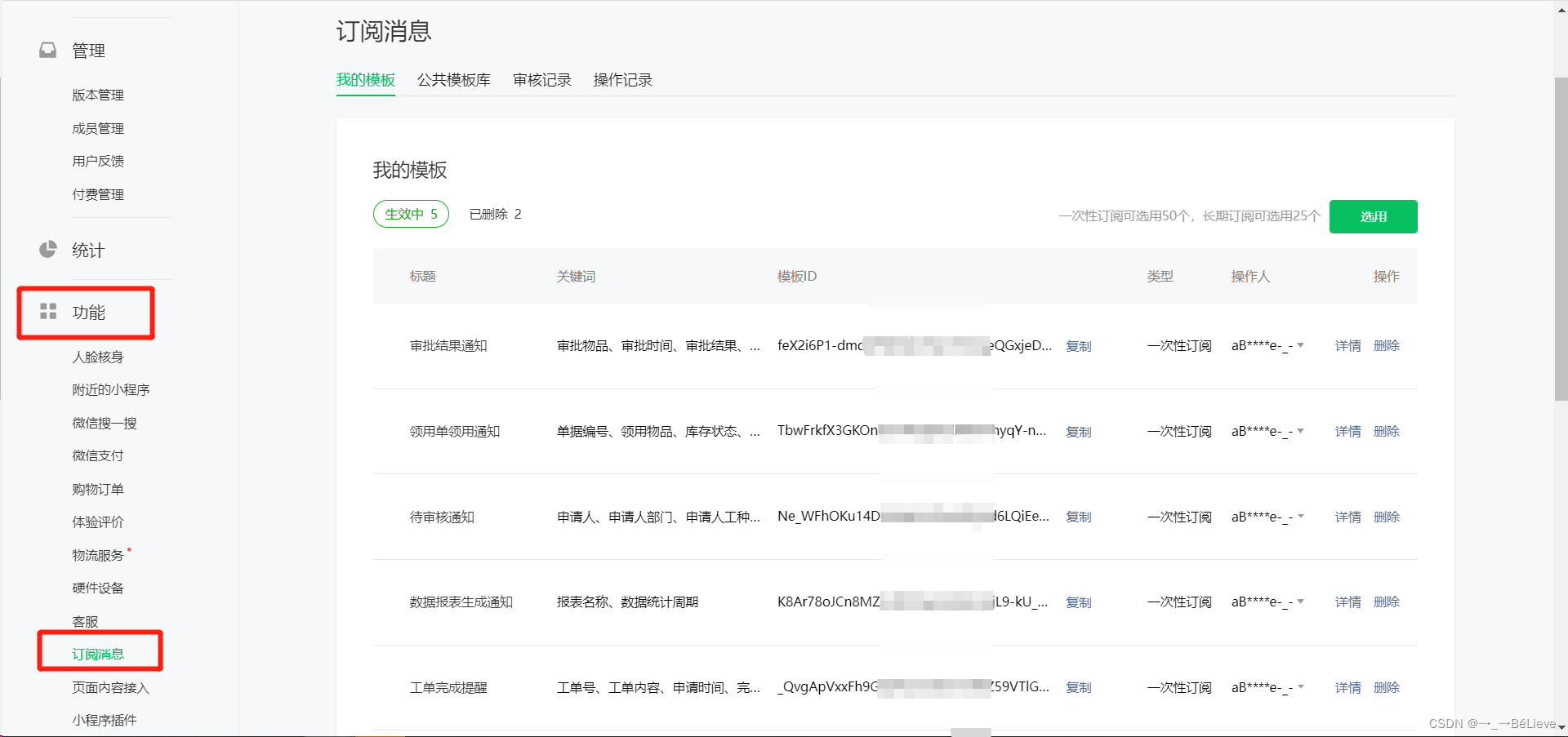
Task: Delete the 审批结果通知 template
Action: pos(1387,346)
